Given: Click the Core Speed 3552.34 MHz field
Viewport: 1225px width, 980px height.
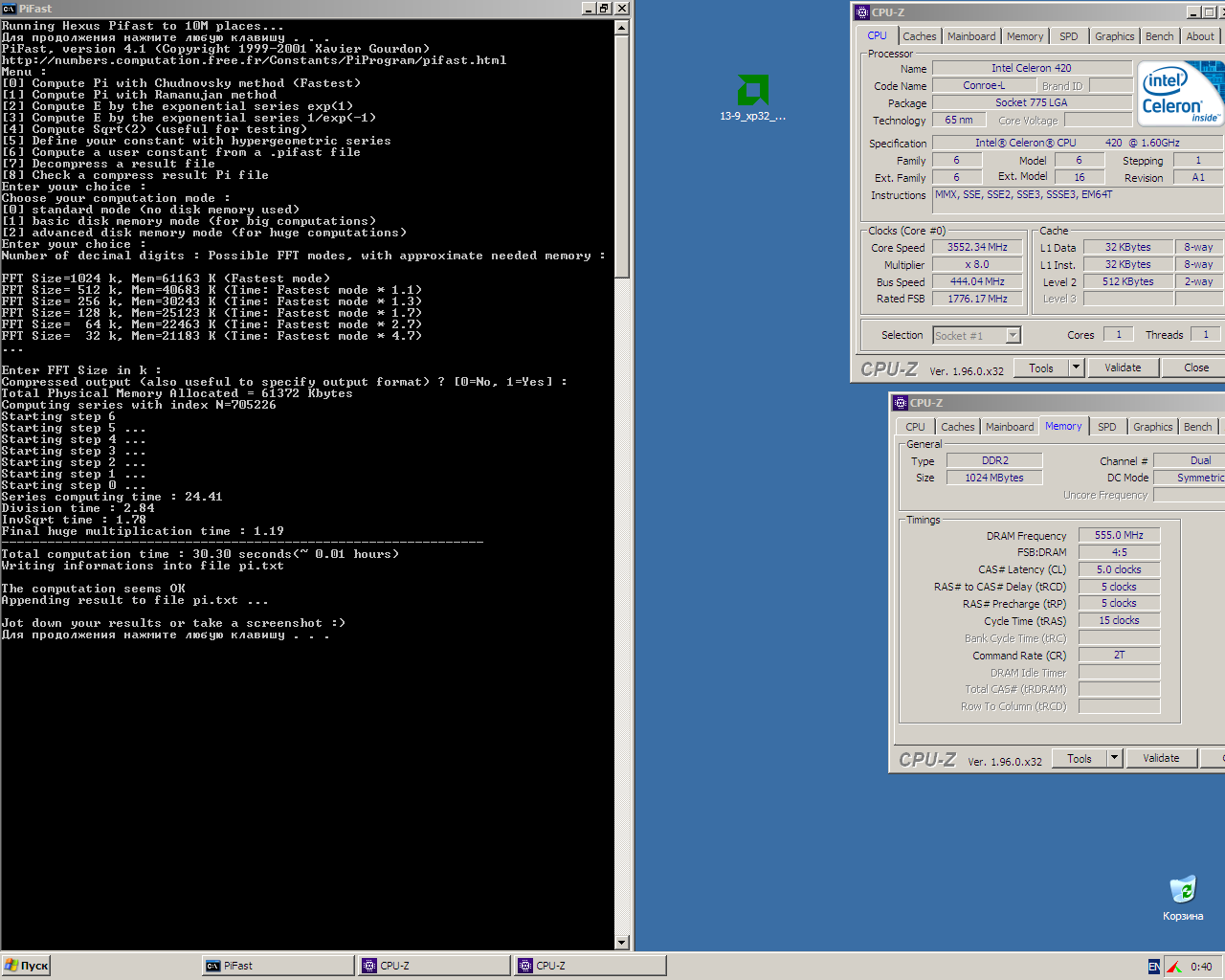Looking at the screenshot, I should click(x=977, y=247).
